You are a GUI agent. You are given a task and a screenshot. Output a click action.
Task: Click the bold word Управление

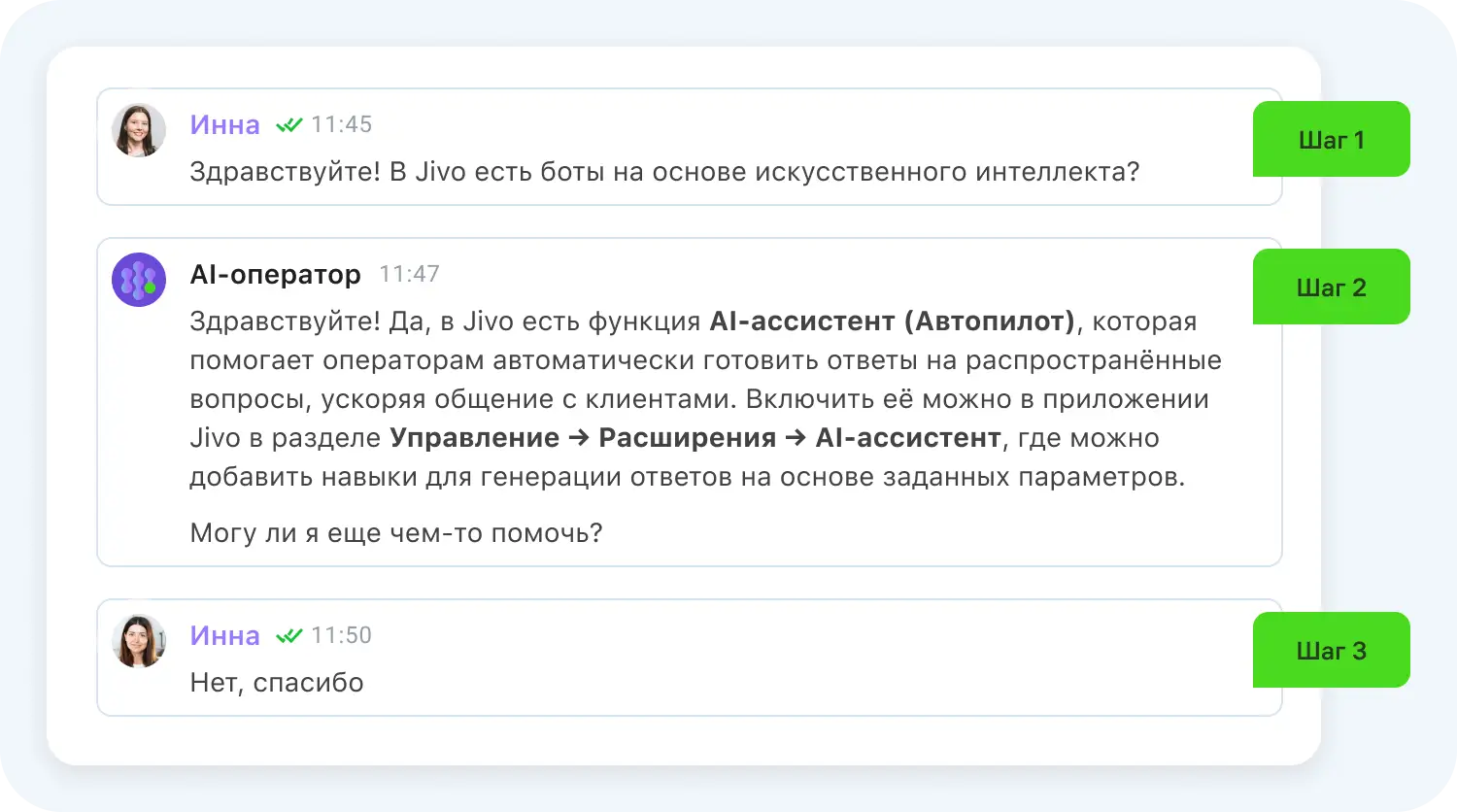475,438
